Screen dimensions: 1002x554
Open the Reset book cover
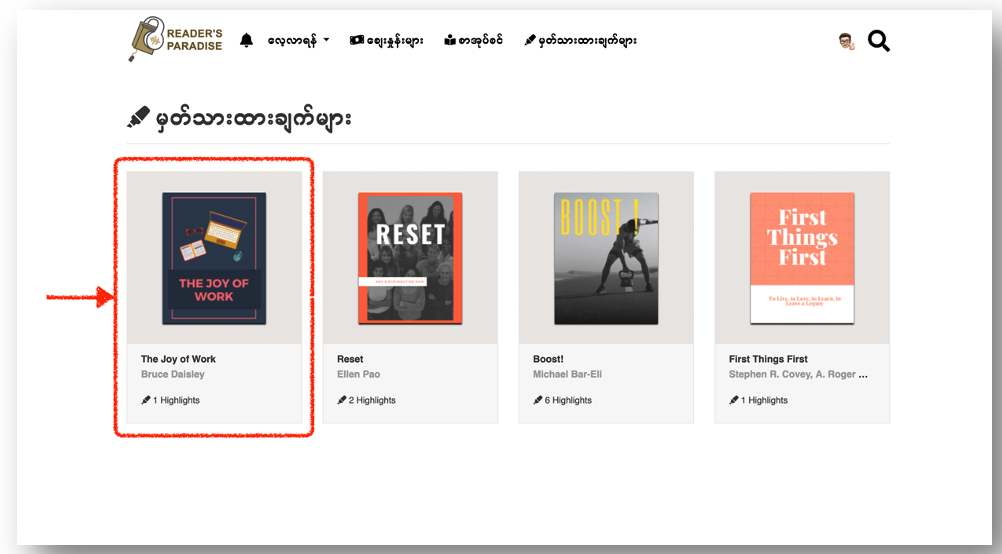coord(410,258)
